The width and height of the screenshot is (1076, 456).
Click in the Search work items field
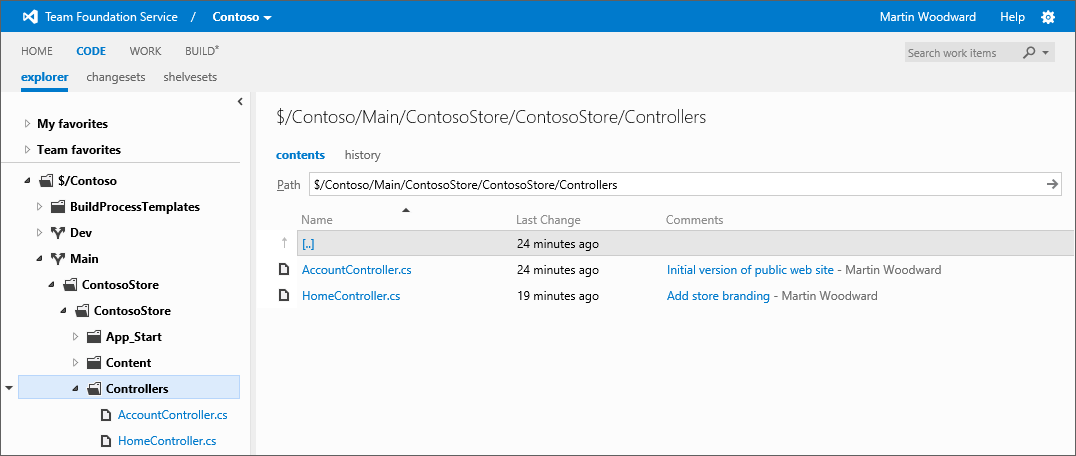point(962,53)
